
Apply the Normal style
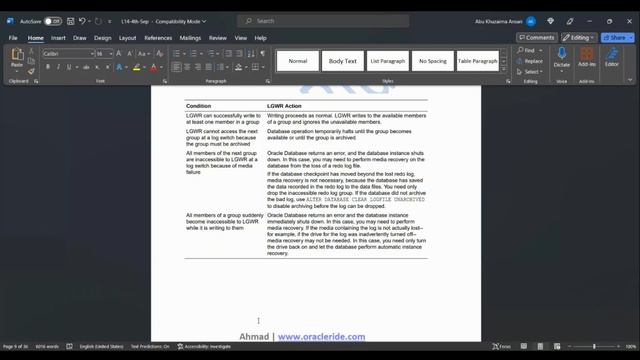(298, 61)
